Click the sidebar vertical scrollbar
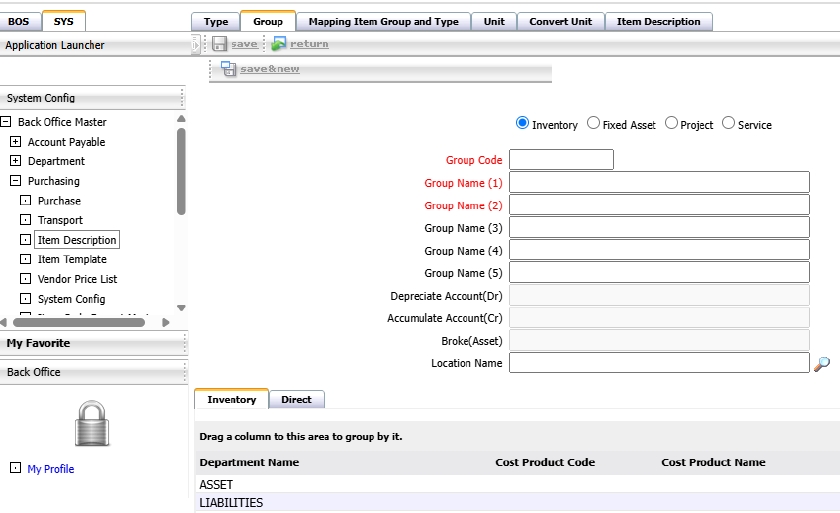 pyautogui.click(x=181, y=170)
